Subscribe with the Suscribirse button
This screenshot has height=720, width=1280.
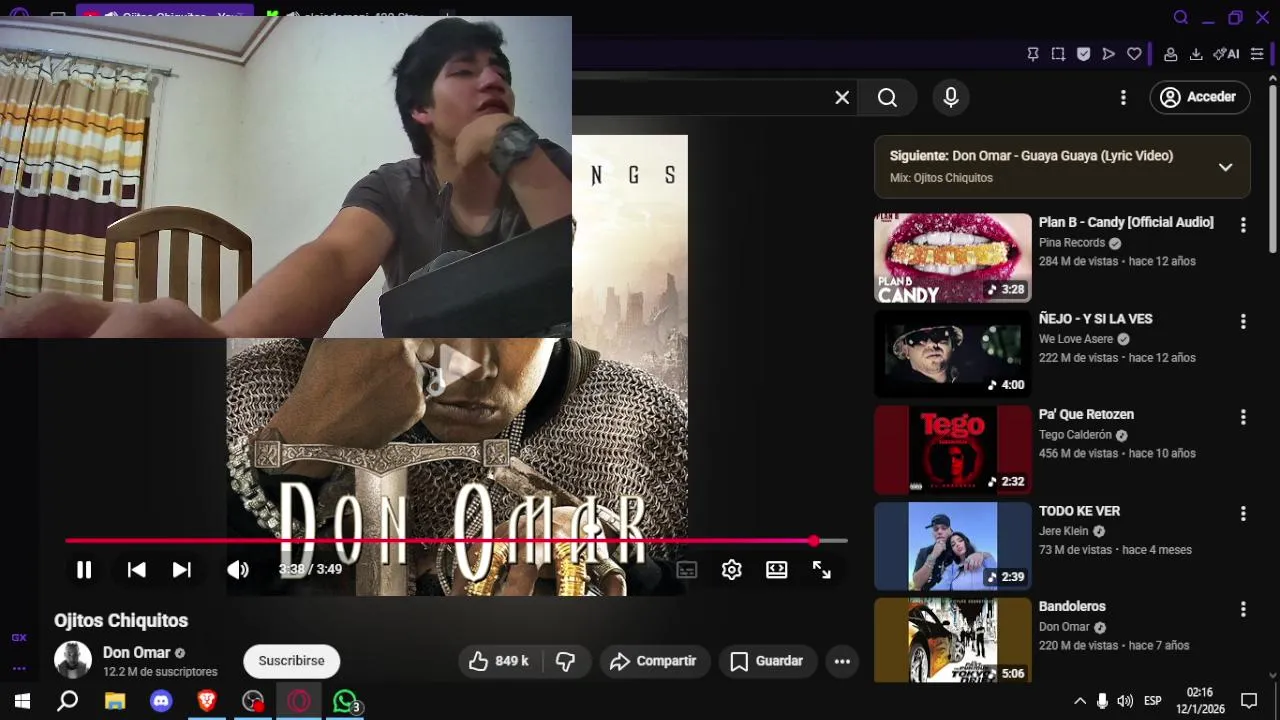tap(291, 661)
